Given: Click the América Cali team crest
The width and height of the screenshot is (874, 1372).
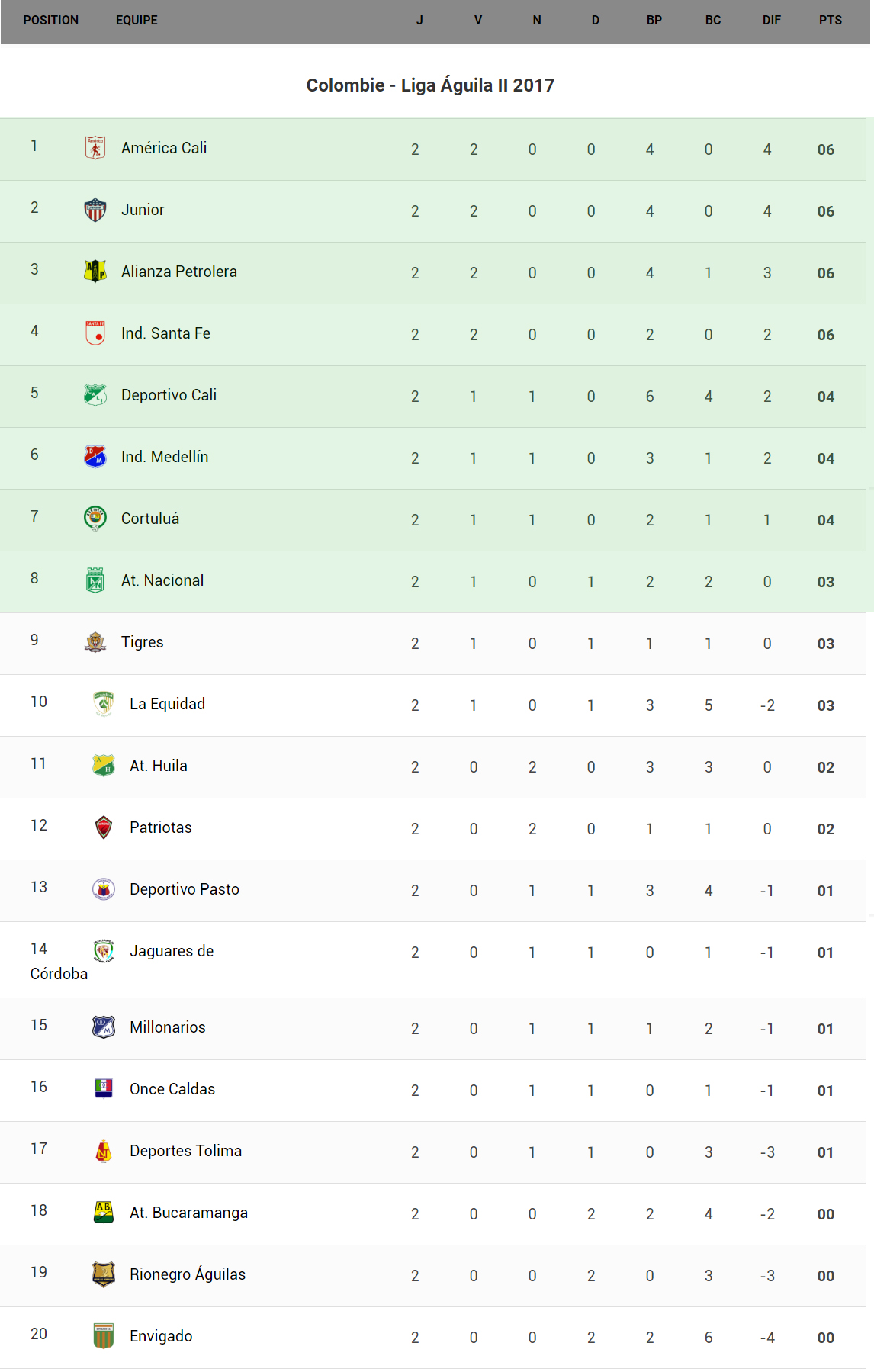Looking at the screenshot, I should click(x=95, y=147).
